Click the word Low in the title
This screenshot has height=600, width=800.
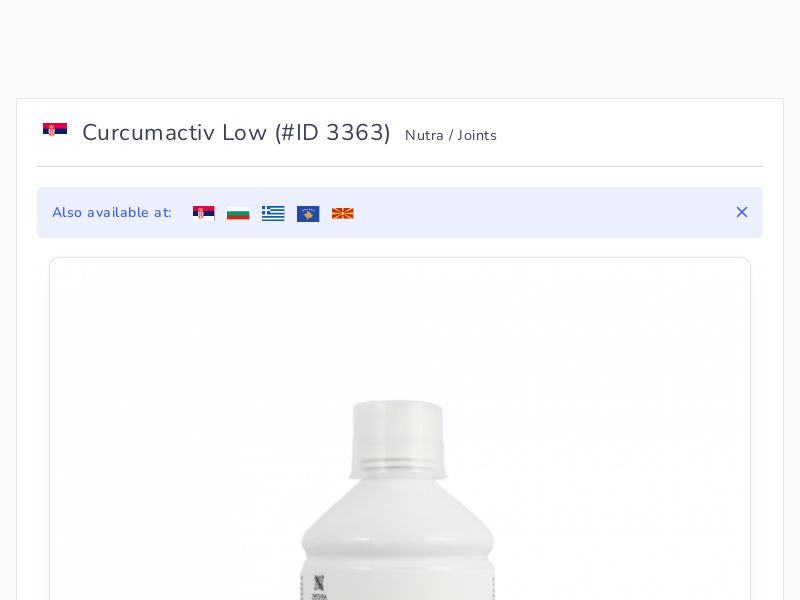[x=244, y=133]
